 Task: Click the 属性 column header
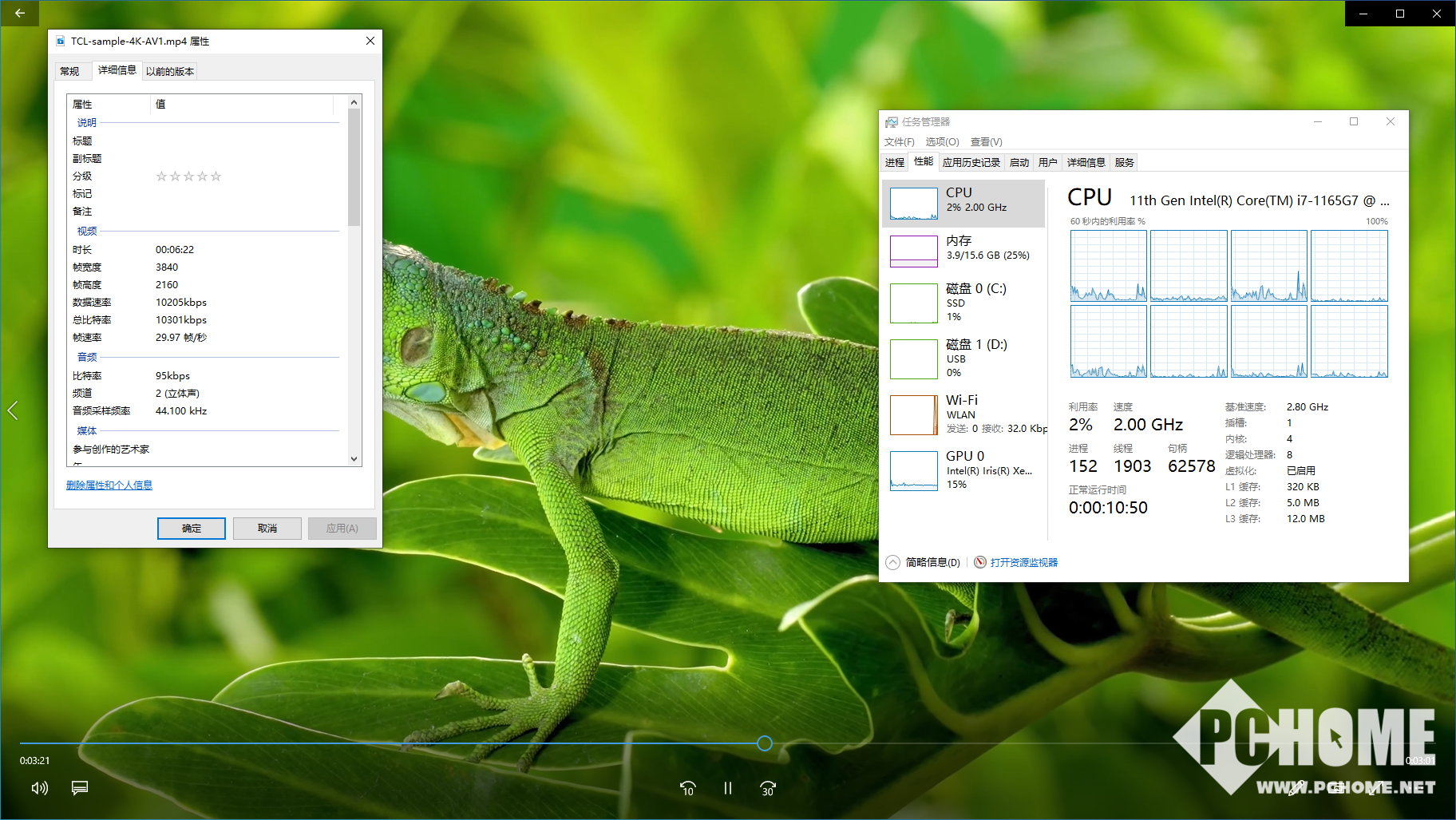coord(110,104)
